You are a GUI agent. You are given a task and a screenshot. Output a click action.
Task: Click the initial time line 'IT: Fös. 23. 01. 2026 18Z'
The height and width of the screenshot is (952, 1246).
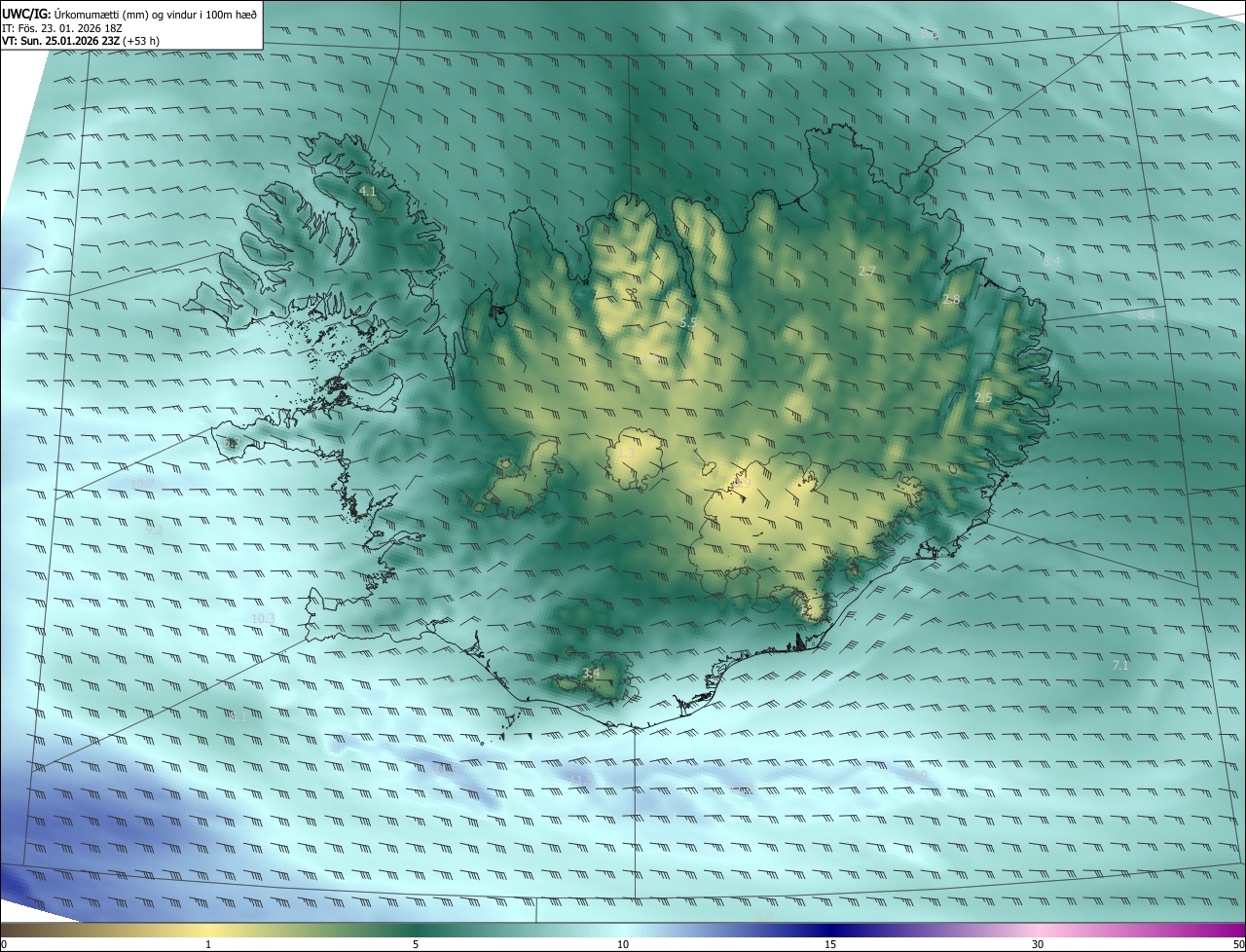[62, 28]
